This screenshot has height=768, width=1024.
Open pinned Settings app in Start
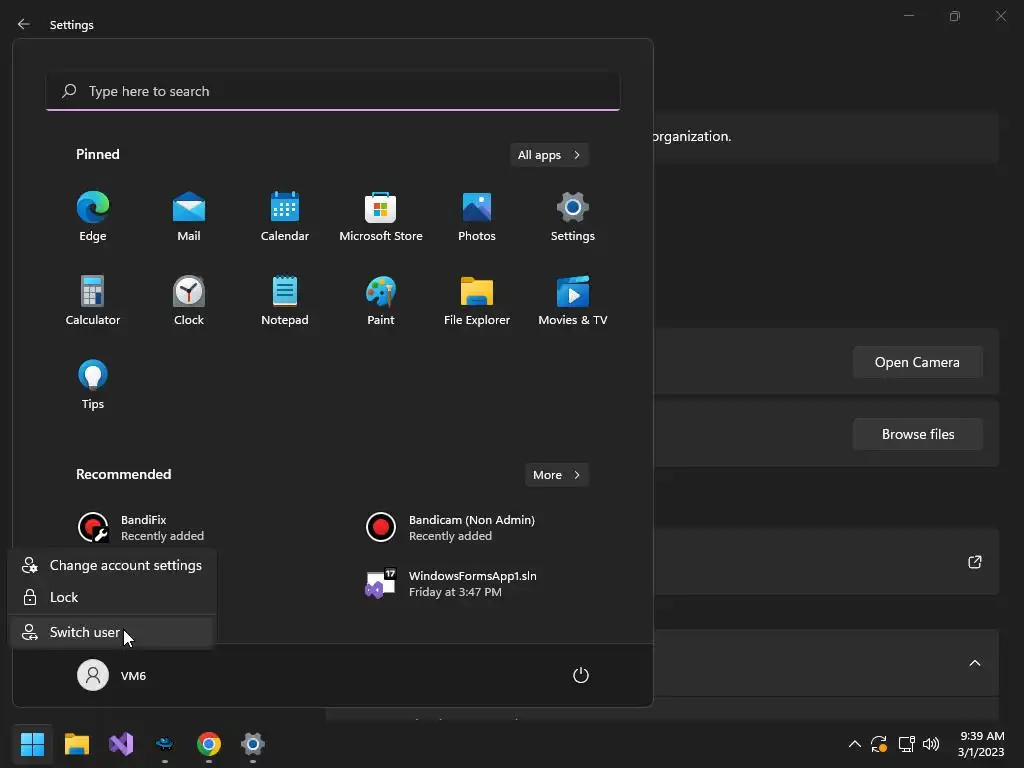(x=573, y=217)
